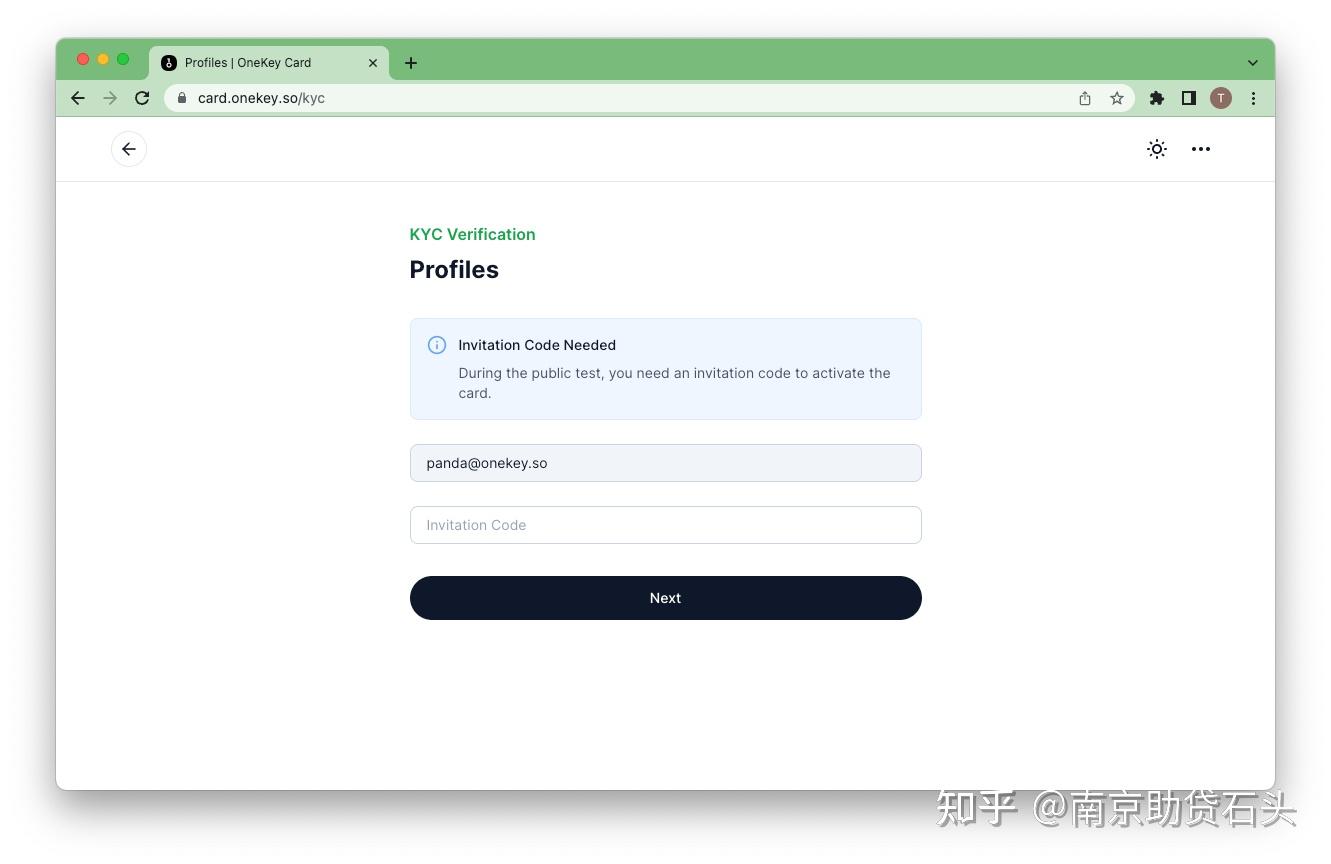Reload the page with refresh icon

point(142,98)
